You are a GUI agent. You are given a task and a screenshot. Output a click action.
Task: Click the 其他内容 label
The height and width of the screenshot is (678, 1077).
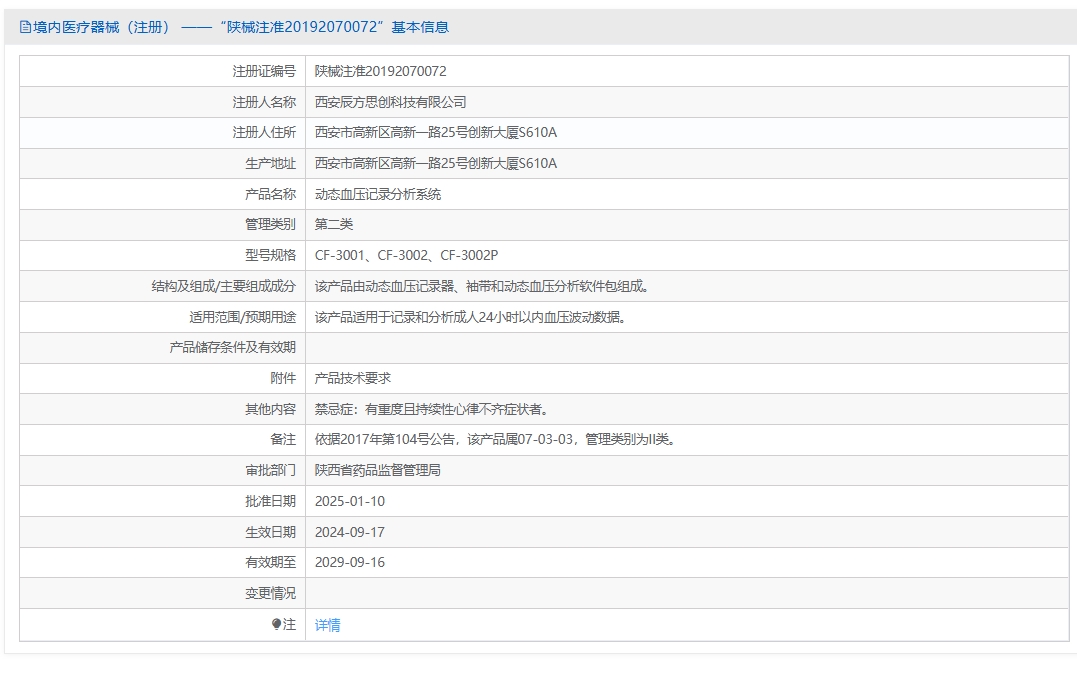(270, 409)
